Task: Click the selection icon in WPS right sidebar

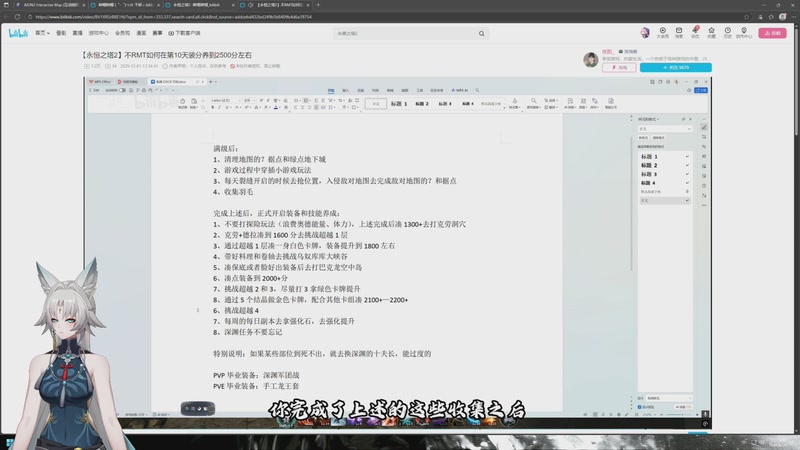Action: tap(704, 137)
